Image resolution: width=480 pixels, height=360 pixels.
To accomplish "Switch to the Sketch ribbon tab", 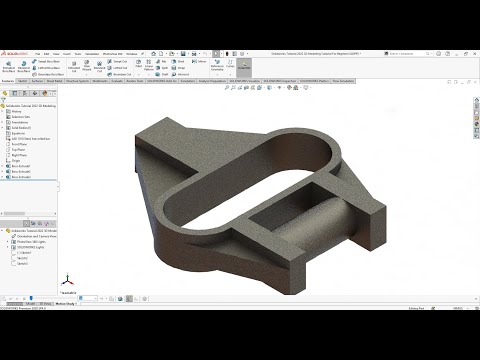I will click(x=22, y=81).
